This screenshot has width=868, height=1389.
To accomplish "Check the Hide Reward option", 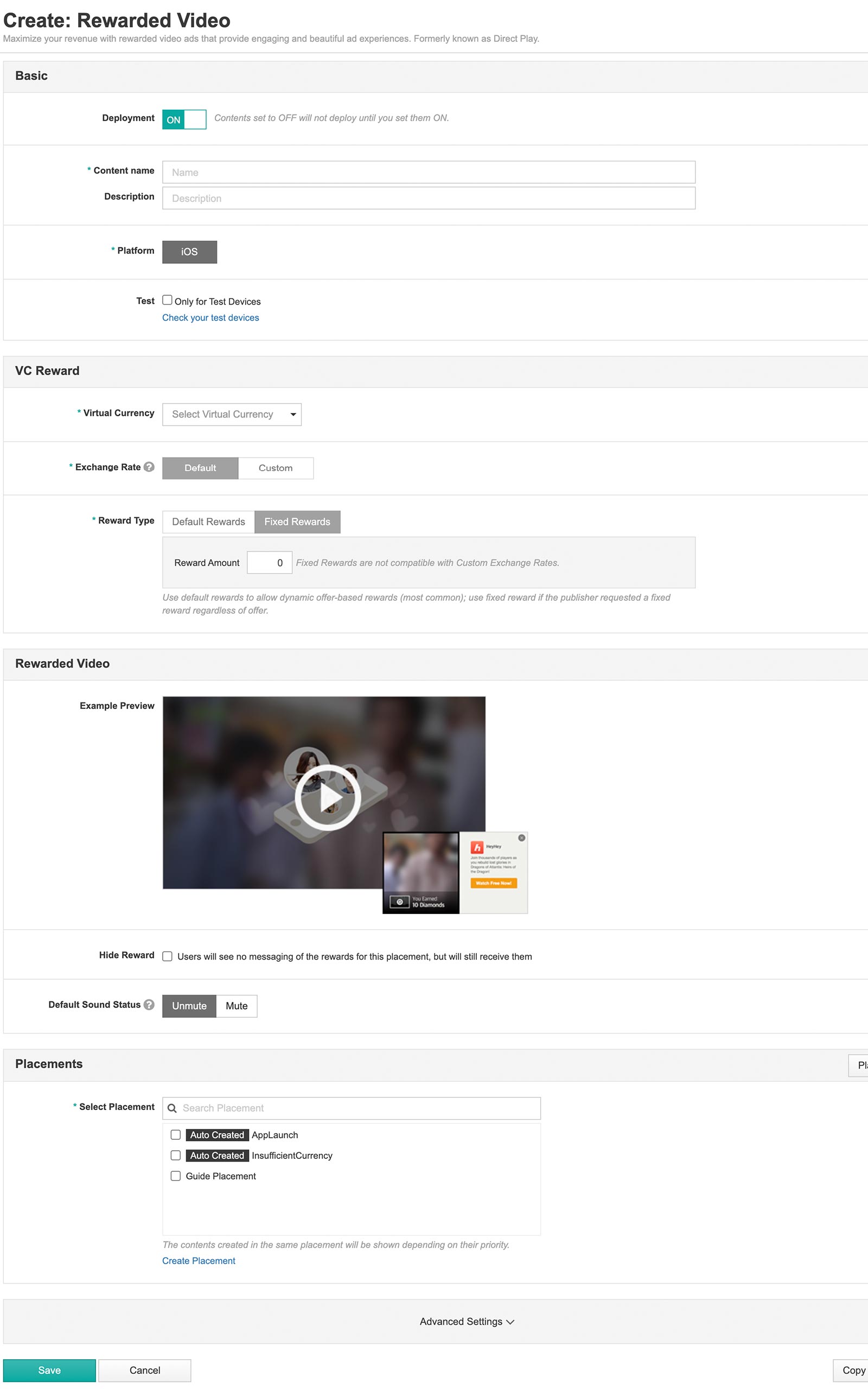I will coord(167,956).
